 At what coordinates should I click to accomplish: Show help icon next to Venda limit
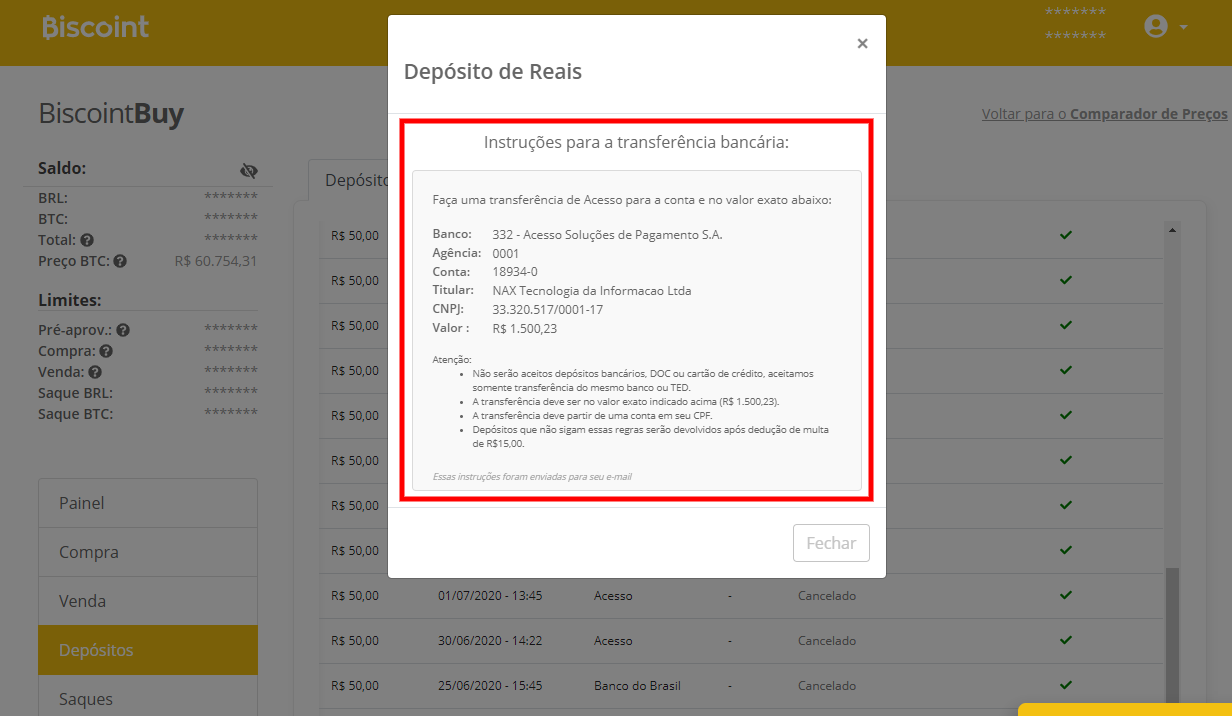(x=95, y=372)
